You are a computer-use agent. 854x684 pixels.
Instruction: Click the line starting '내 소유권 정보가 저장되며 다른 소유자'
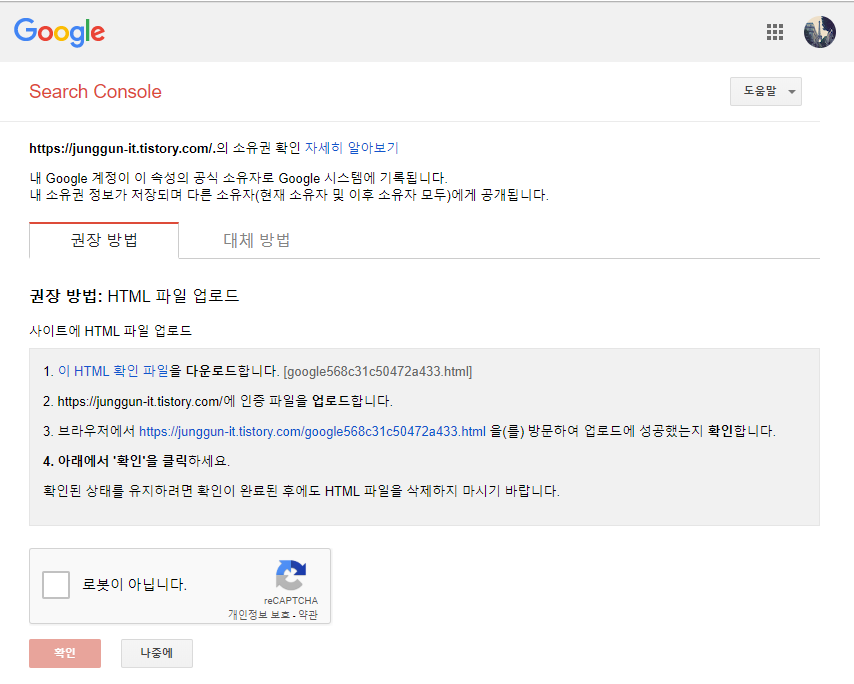tap(289, 195)
